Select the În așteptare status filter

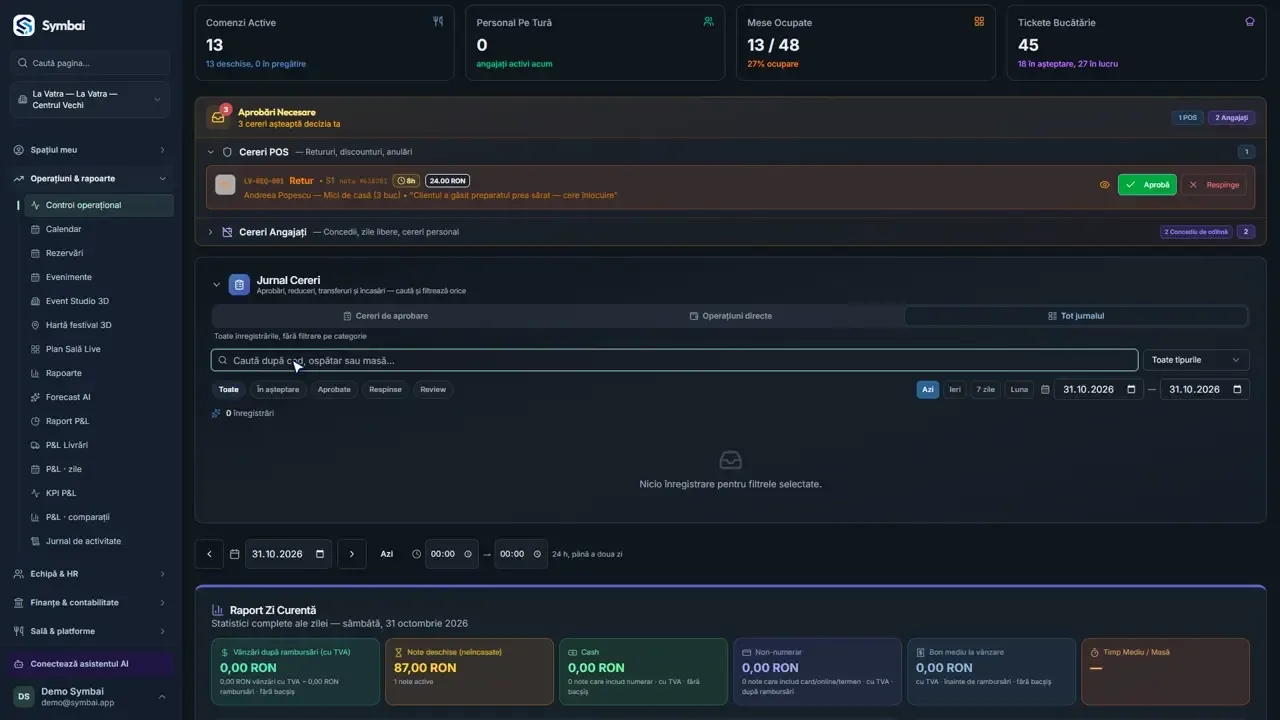click(x=278, y=389)
